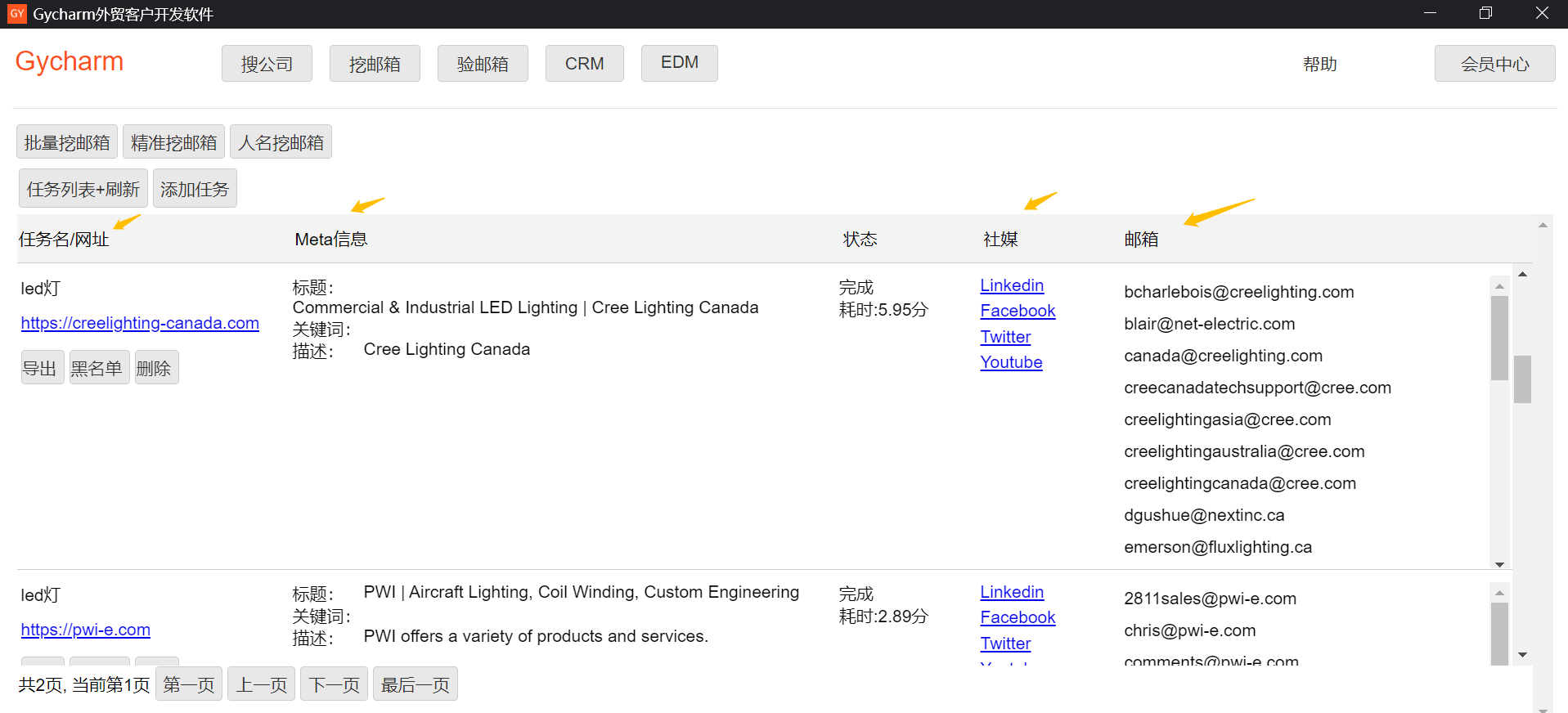Go to 第一页 first page
The height and width of the screenshot is (713, 1568).
tap(189, 684)
